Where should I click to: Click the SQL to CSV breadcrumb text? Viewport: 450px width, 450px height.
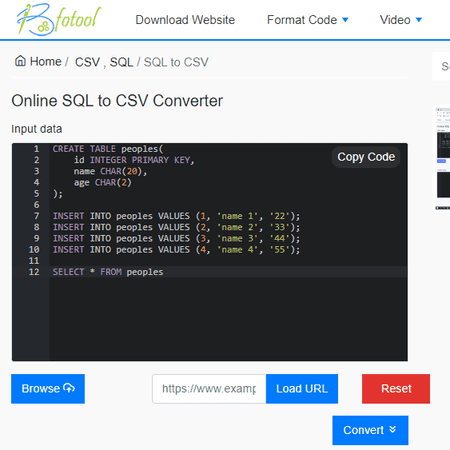(176, 62)
